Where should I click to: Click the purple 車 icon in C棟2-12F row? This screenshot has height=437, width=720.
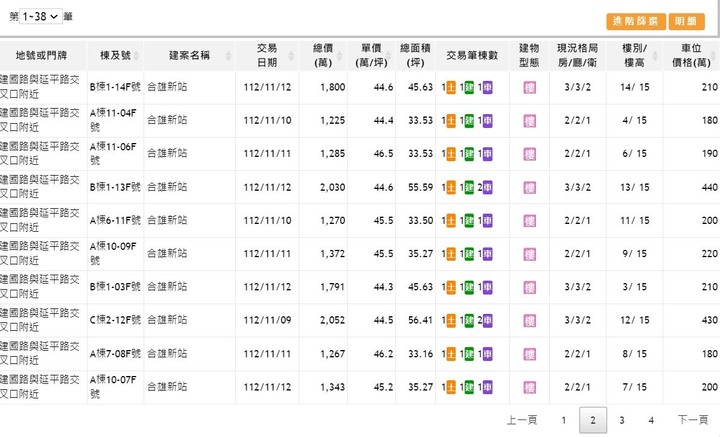pos(487,320)
